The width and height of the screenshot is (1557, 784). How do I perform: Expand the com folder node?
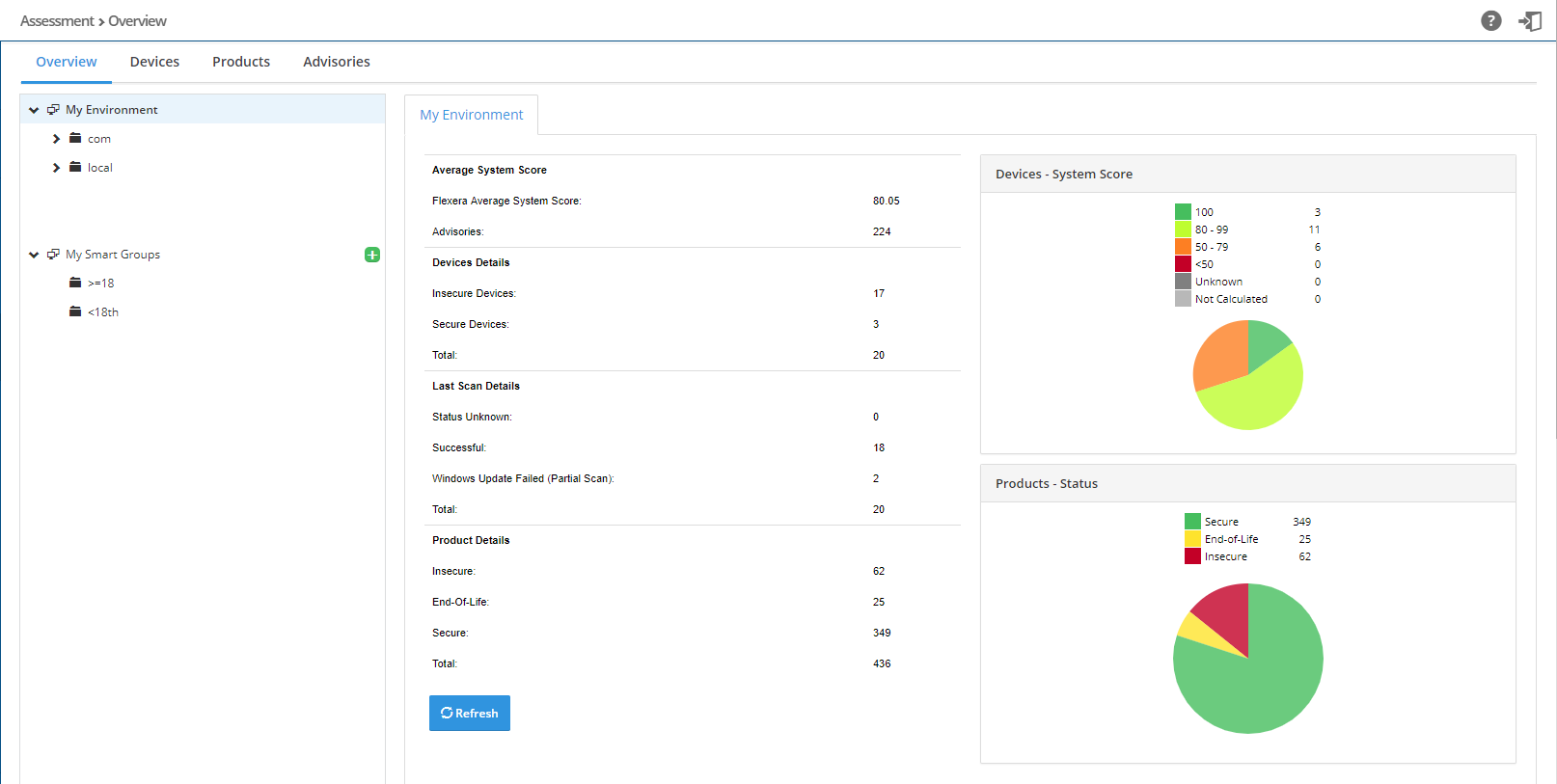click(x=56, y=139)
